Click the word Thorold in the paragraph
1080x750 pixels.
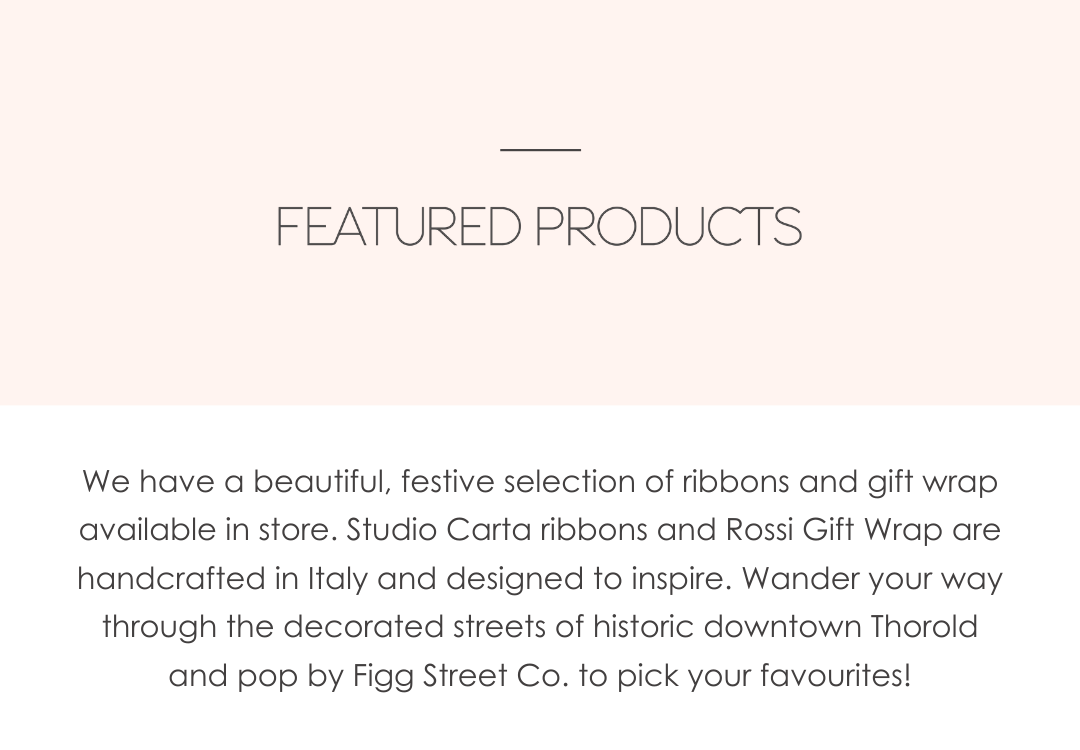[924, 627]
